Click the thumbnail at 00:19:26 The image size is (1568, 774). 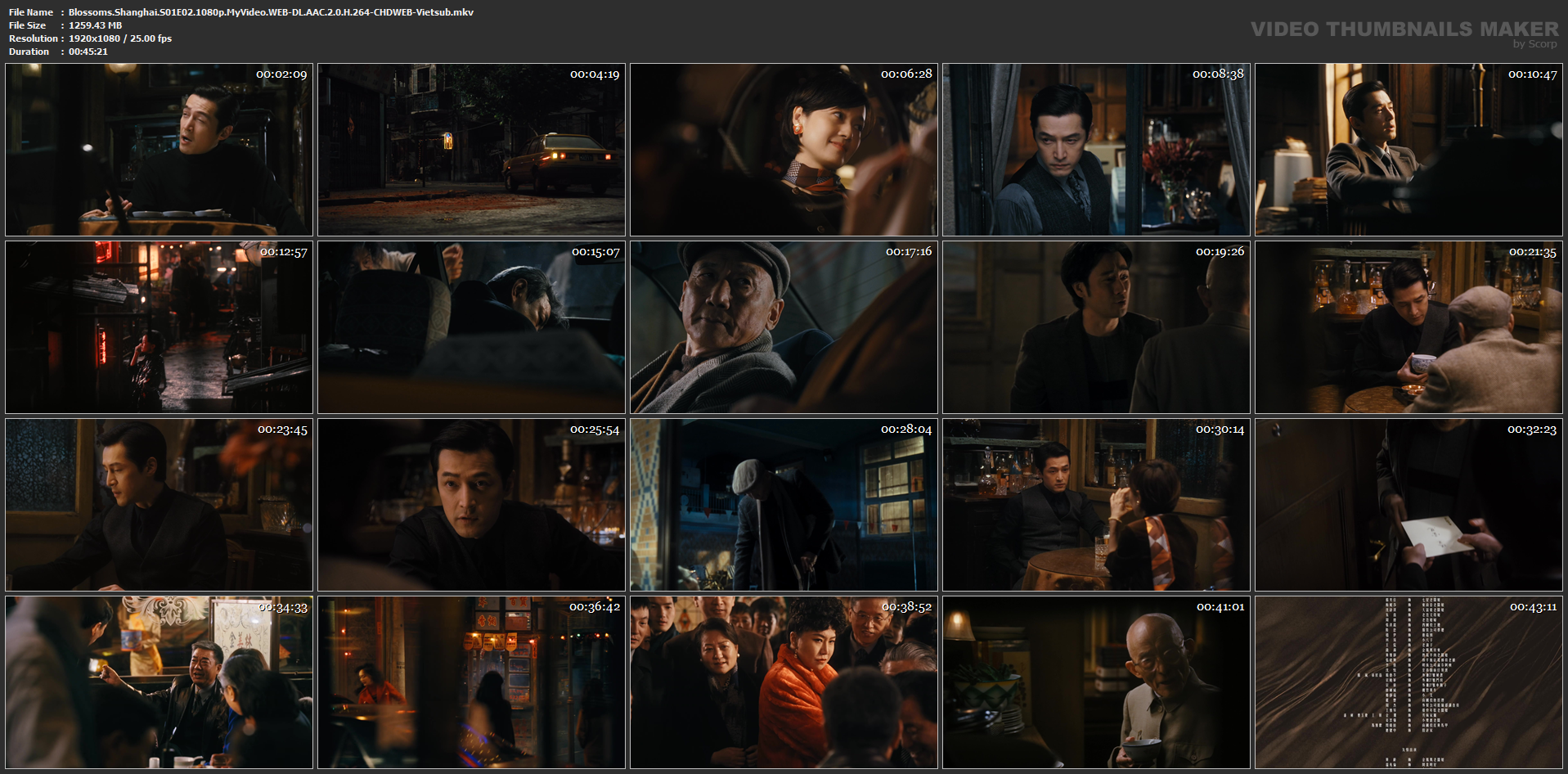click(x=1096, y=327)
